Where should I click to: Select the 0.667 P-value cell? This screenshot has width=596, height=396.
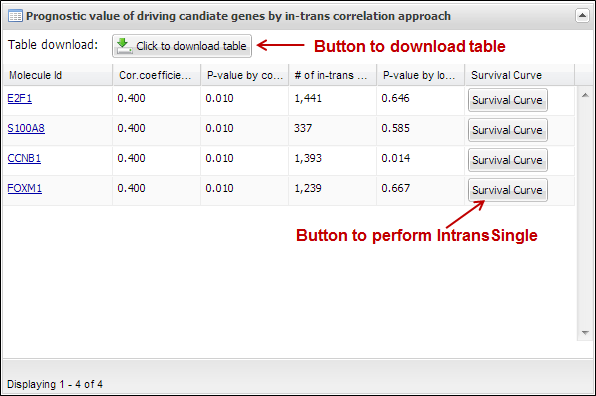click(420, 190)
